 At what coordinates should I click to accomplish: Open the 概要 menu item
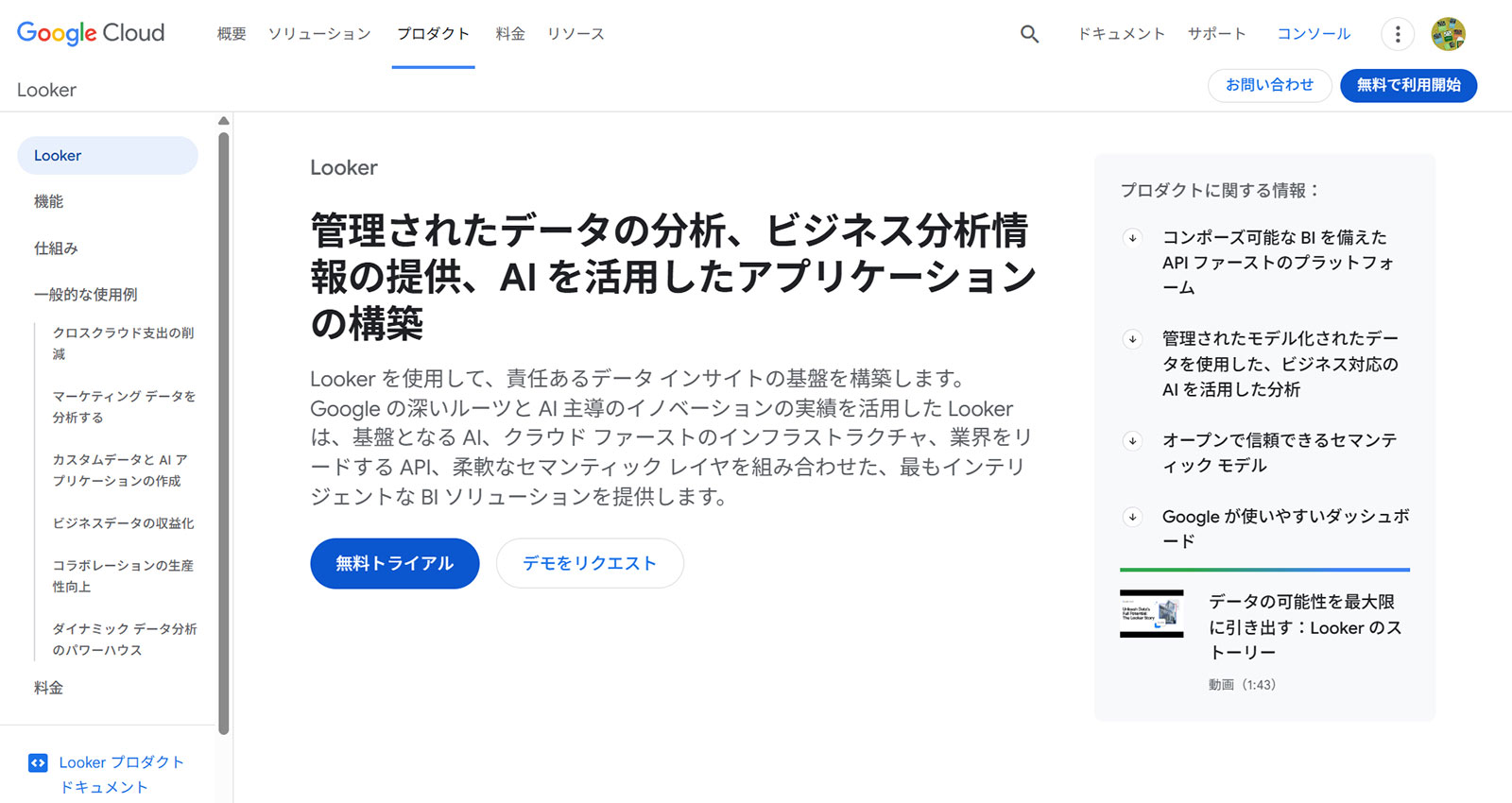[x=232, y=34]
